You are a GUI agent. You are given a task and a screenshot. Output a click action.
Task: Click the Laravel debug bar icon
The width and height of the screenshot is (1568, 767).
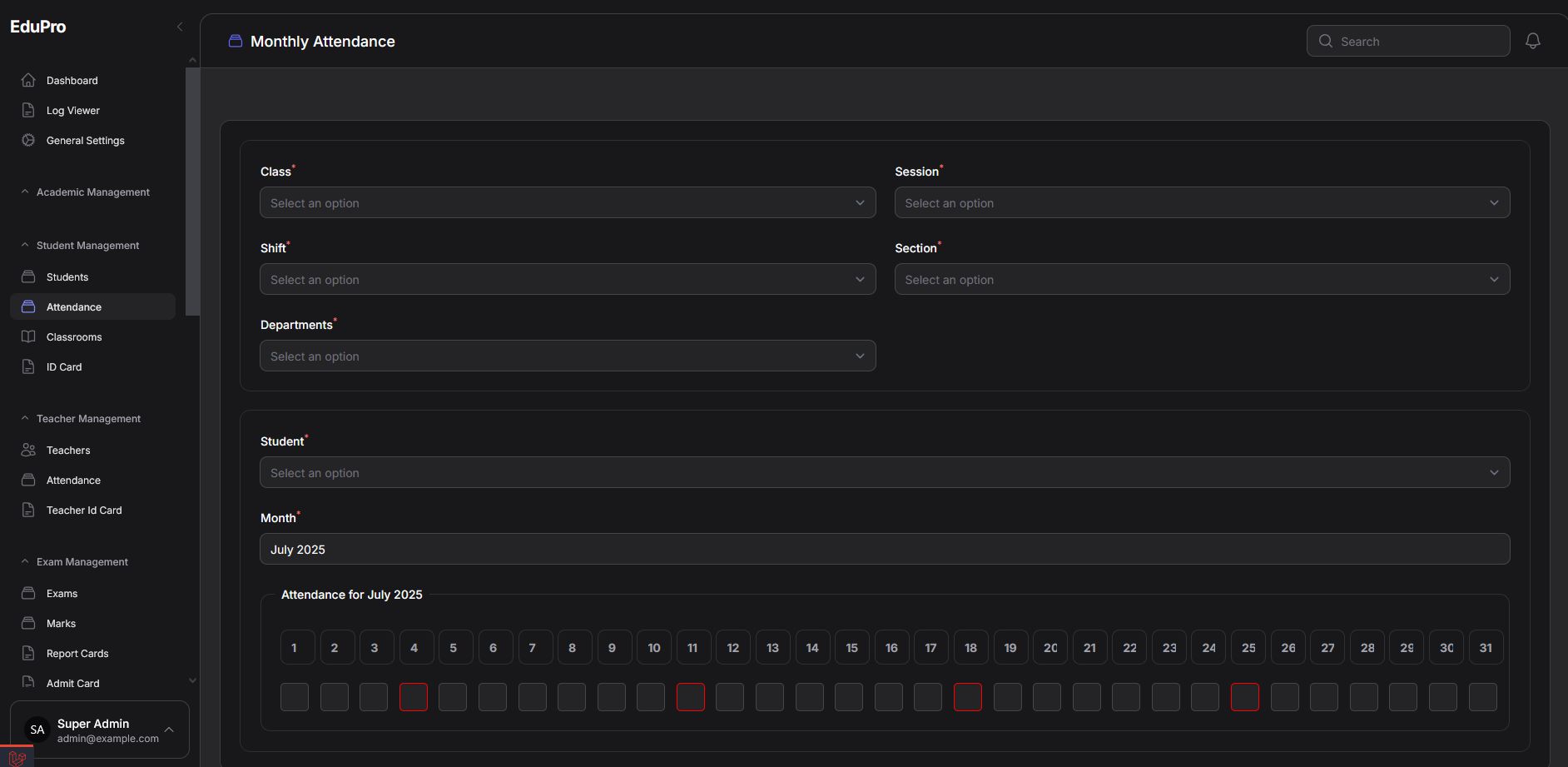pyautogui.click(x=17, y=758)
